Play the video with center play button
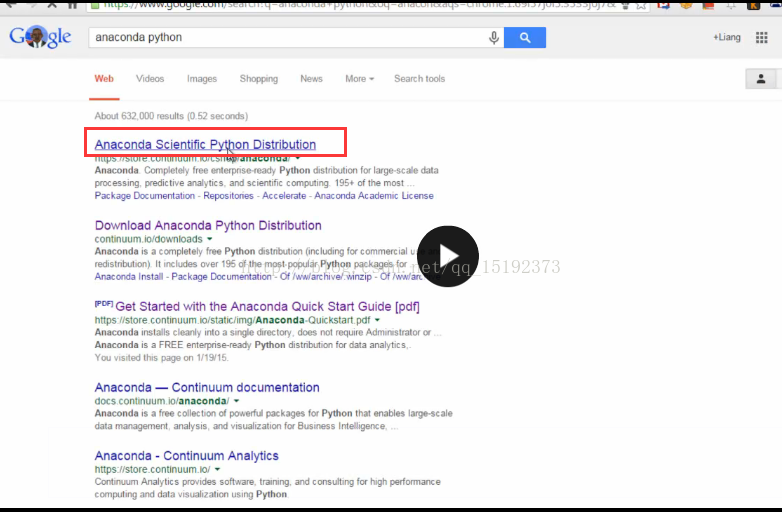The image size is (782, 512). [447, 256]
